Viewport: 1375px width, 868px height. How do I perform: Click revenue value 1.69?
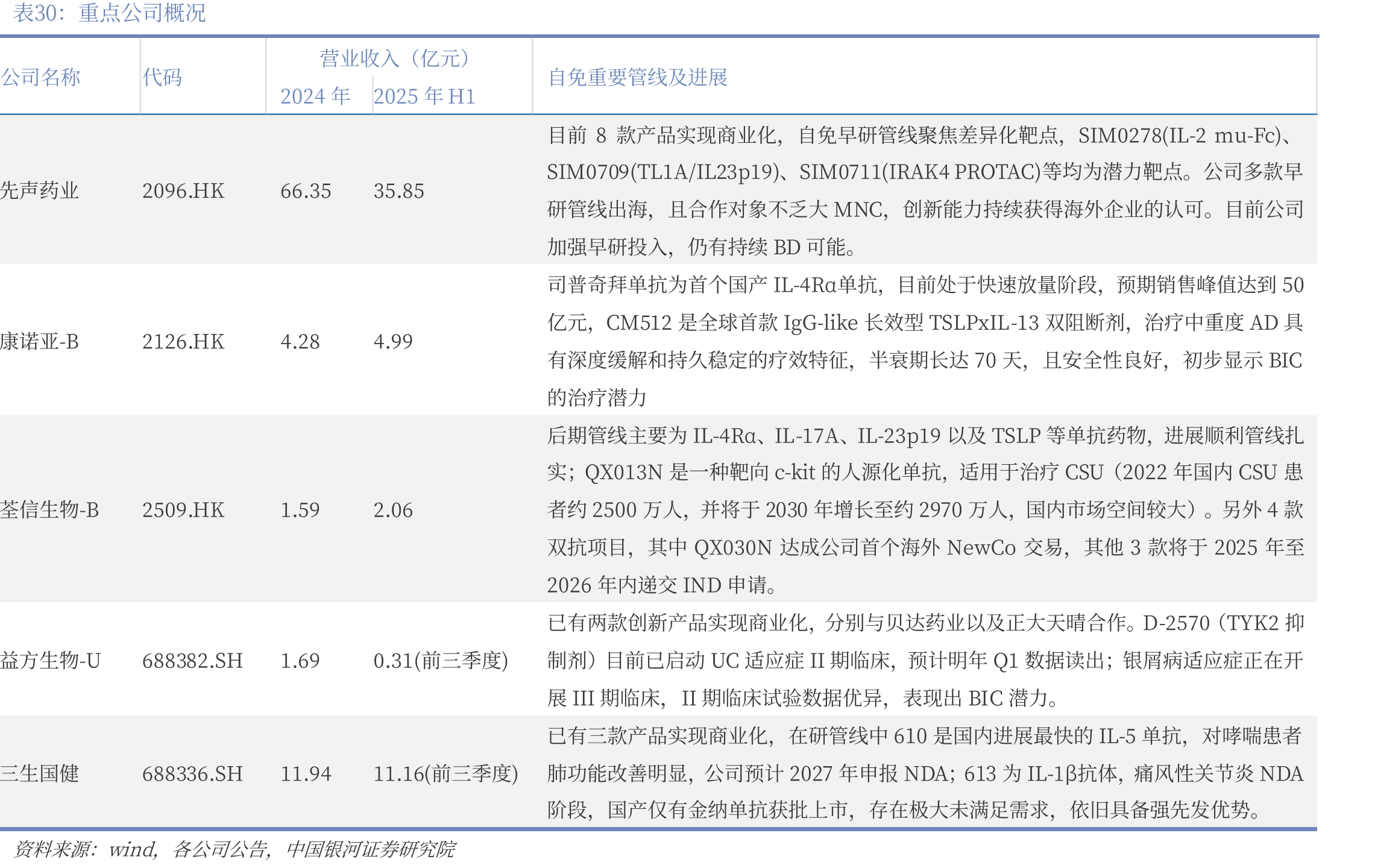coord(300,660)
